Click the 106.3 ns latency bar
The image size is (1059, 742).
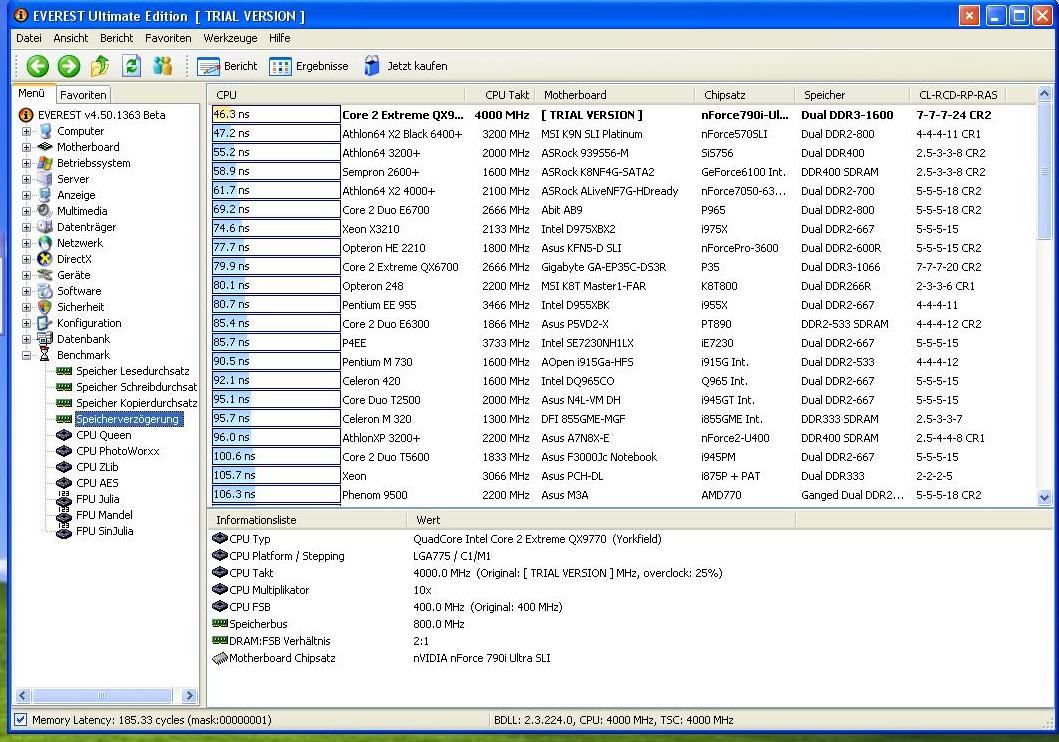tap(276, 494)
